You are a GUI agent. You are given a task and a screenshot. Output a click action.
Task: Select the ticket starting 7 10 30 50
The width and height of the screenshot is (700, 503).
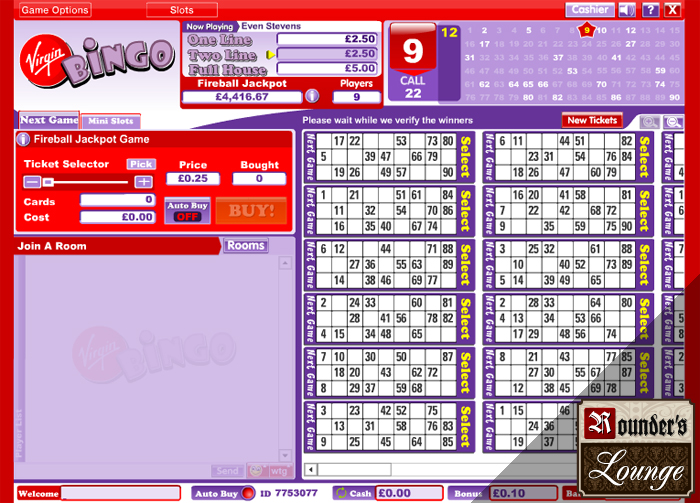coord(465,373)
